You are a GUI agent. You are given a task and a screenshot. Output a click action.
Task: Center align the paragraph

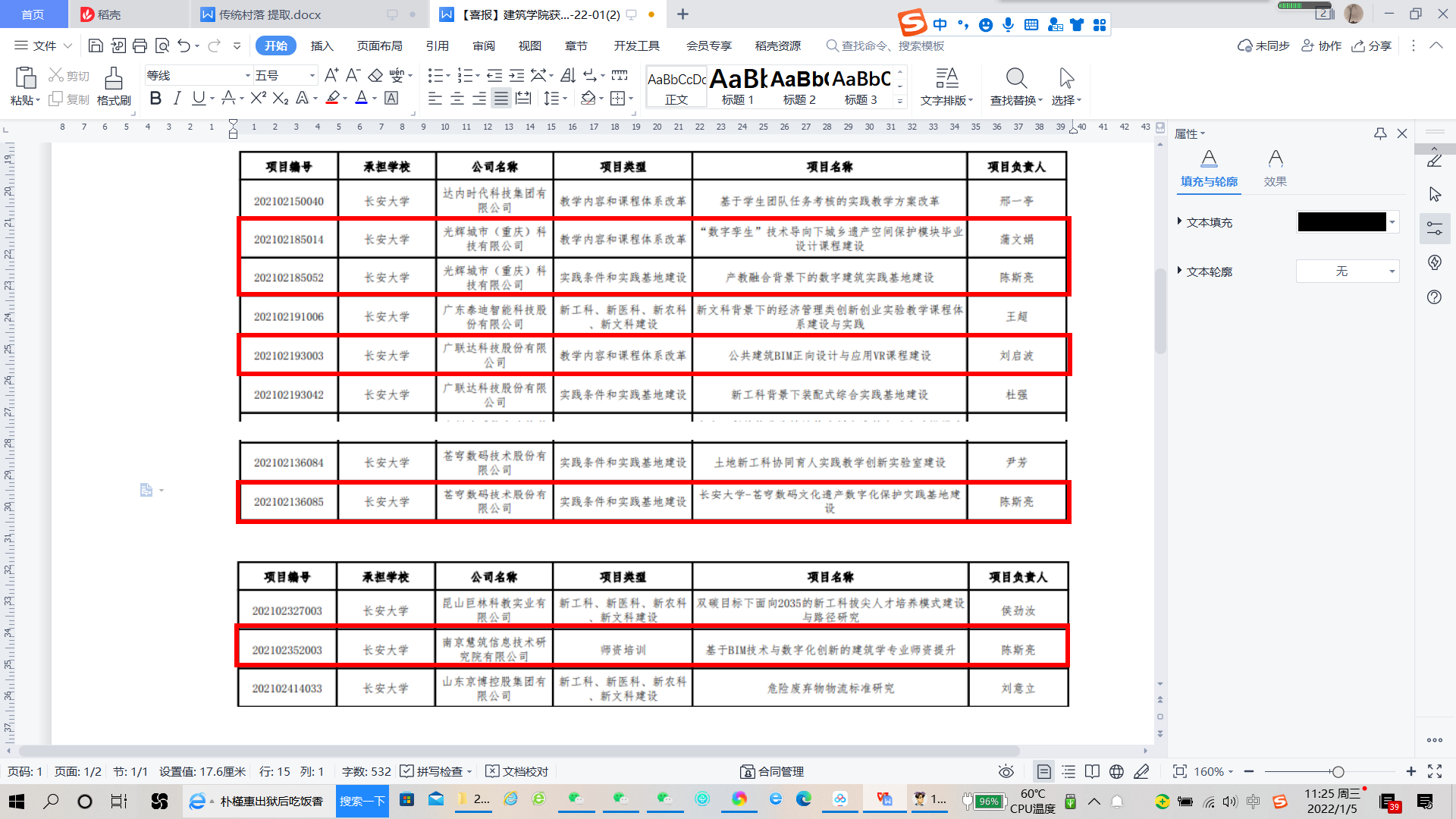[x=457, y=99]
